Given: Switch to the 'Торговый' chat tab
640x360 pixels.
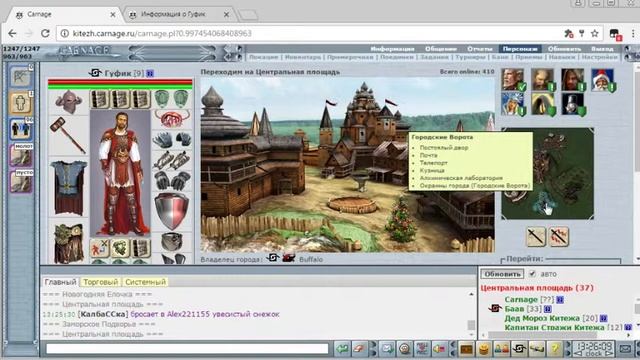Looking at the screenshot, I should pyautogui.click(x=100, y=282).
